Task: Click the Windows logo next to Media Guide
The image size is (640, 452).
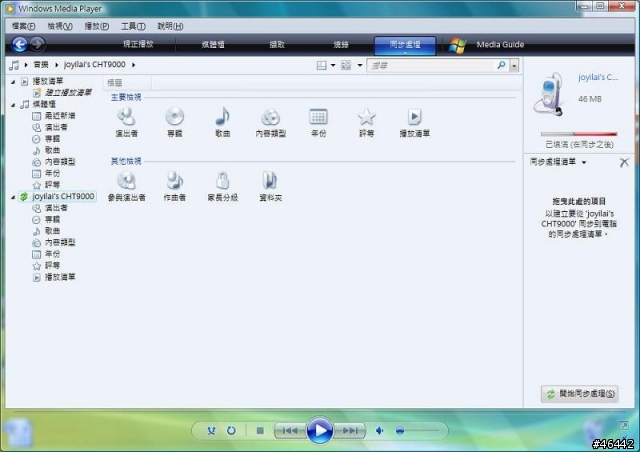Action: (x=458, y=45)
